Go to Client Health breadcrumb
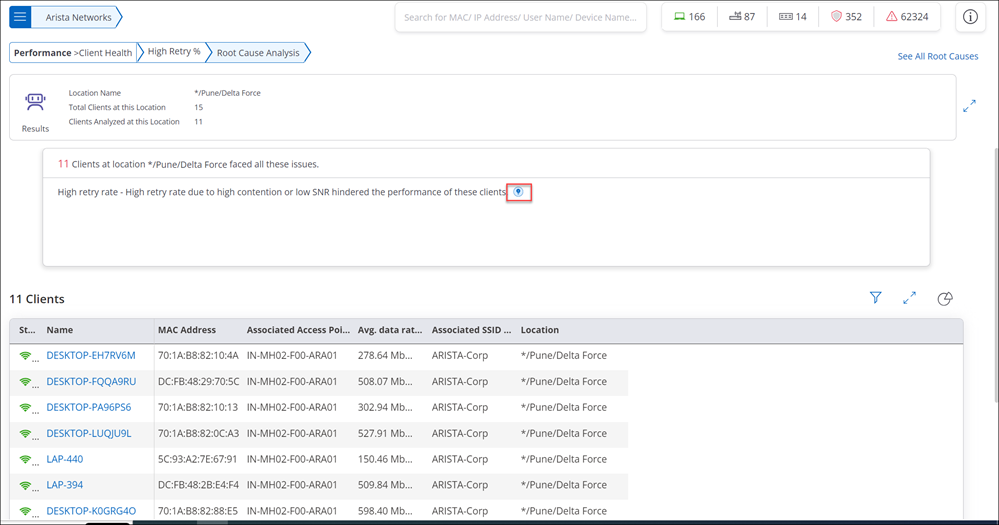This screenshot has width=999, height=525. (x=105, y=53)
